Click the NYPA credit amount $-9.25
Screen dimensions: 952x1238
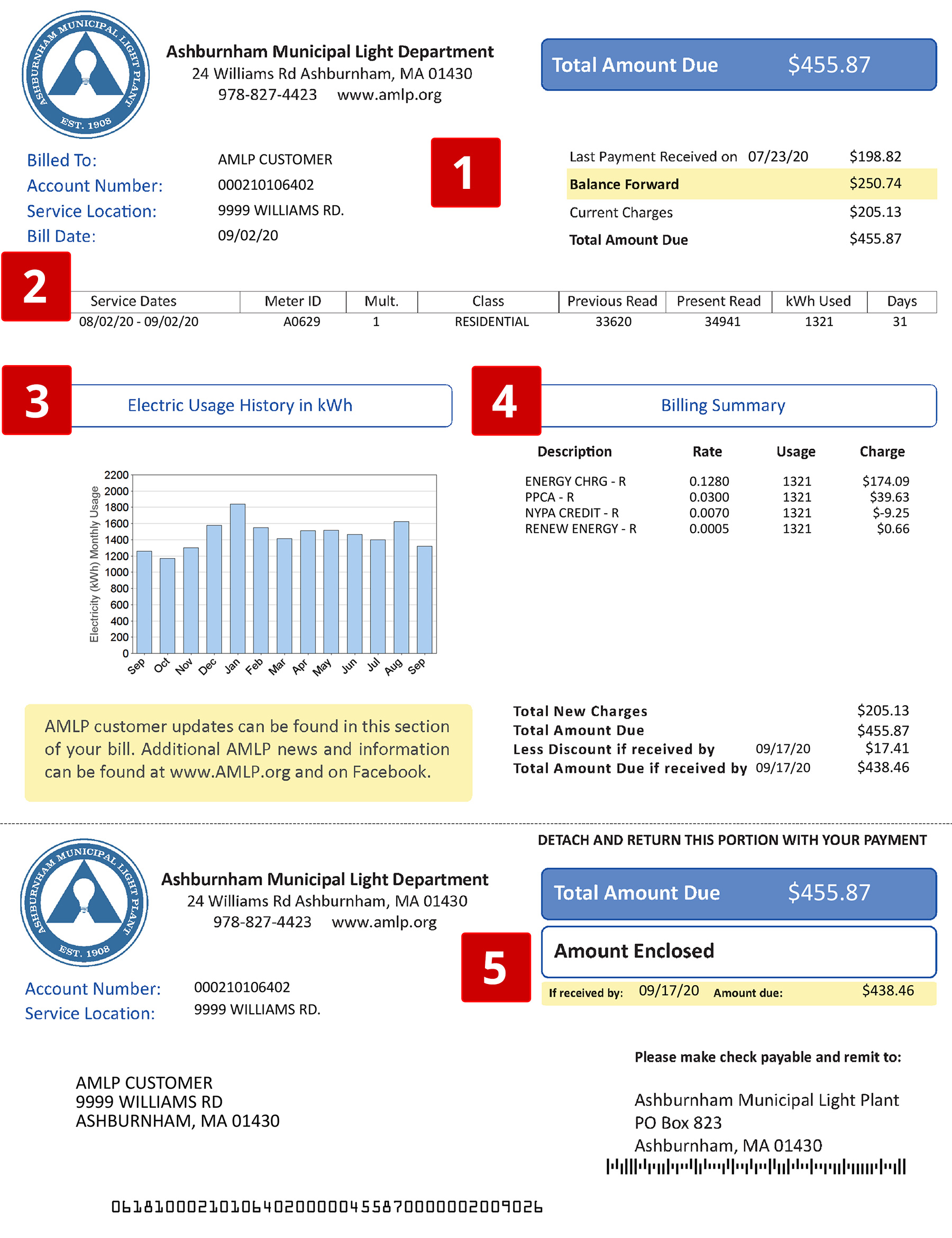click(891, 513)
